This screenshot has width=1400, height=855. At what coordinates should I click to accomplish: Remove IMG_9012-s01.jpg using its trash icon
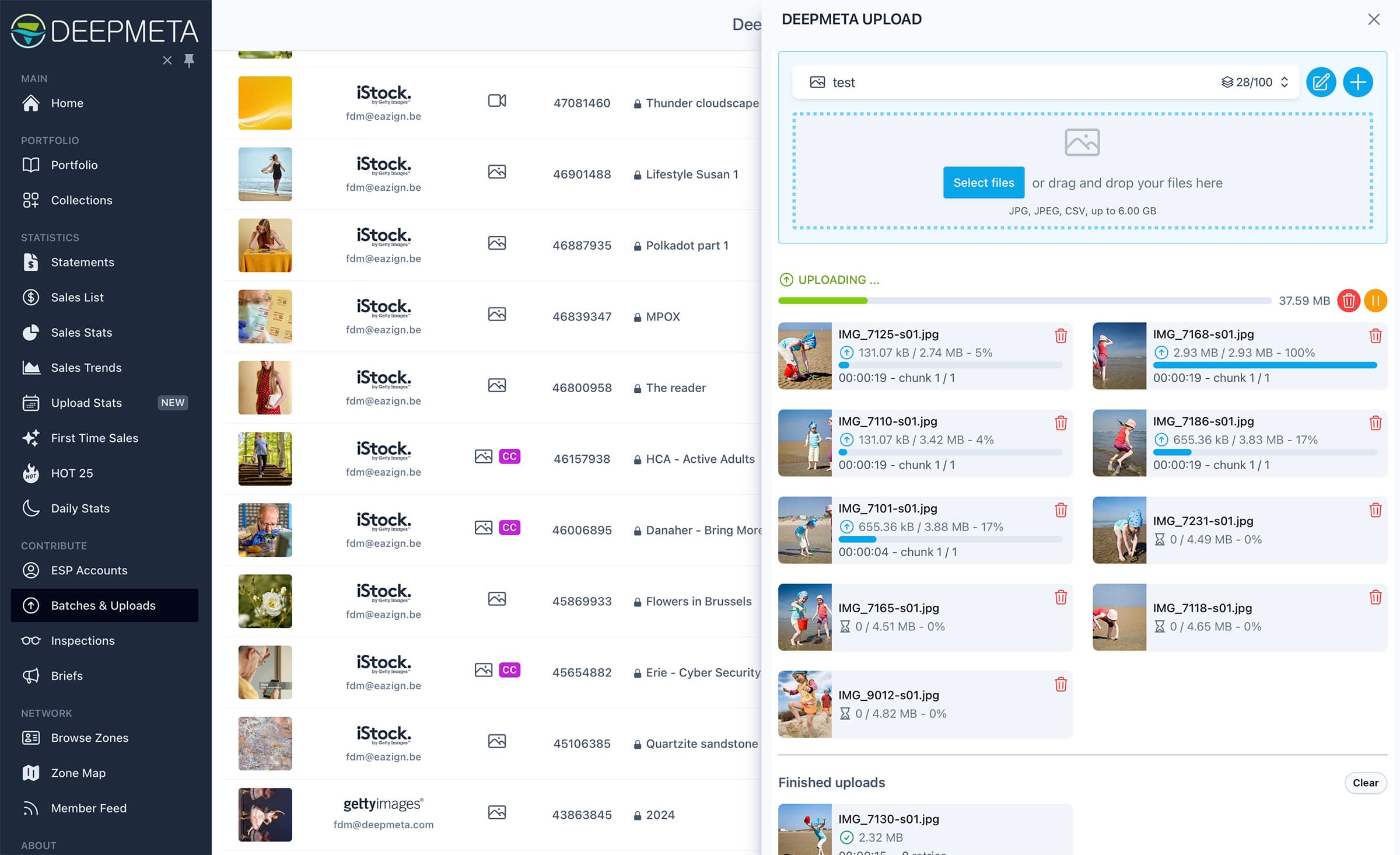click(x=1060, y=684)
